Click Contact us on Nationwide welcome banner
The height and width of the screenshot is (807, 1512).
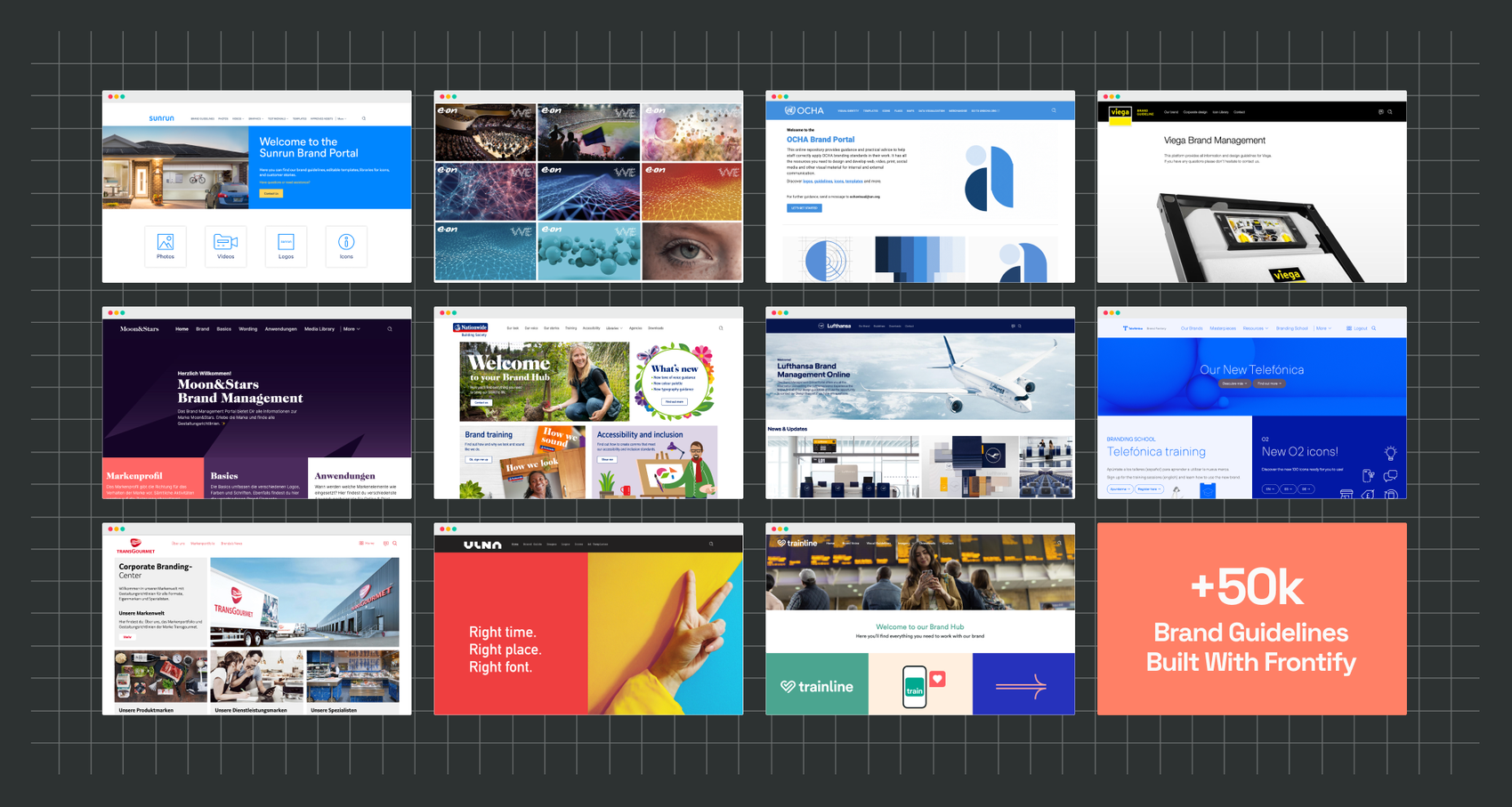[x=481, y=402]
